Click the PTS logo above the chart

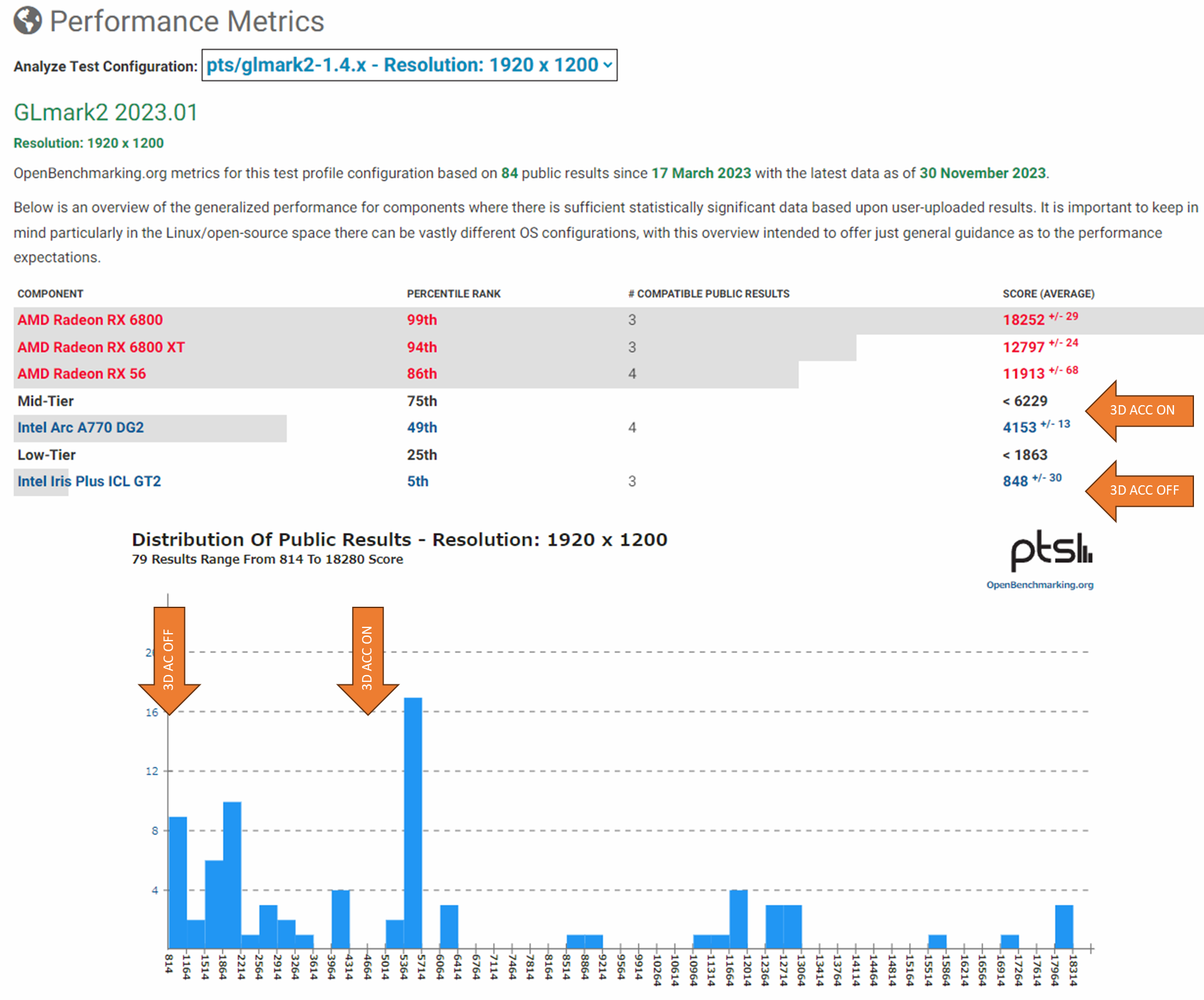(x=1051, y=550)
